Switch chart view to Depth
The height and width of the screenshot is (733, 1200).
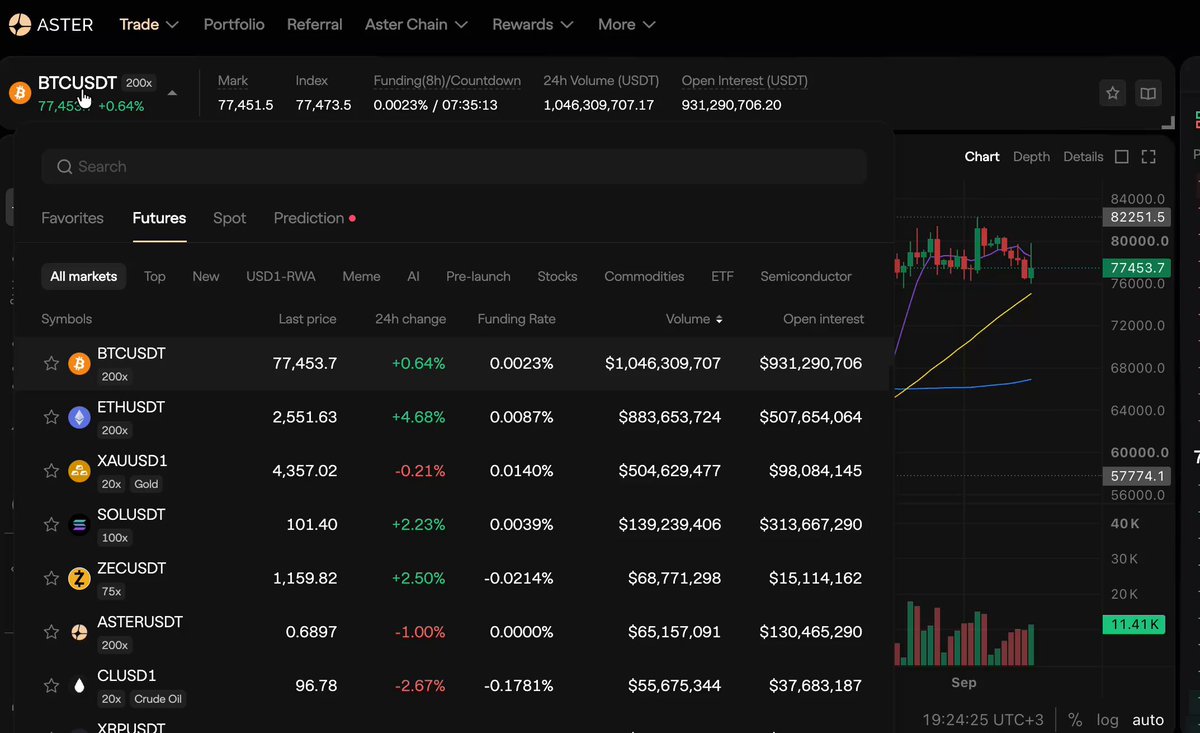point(1031,157)
